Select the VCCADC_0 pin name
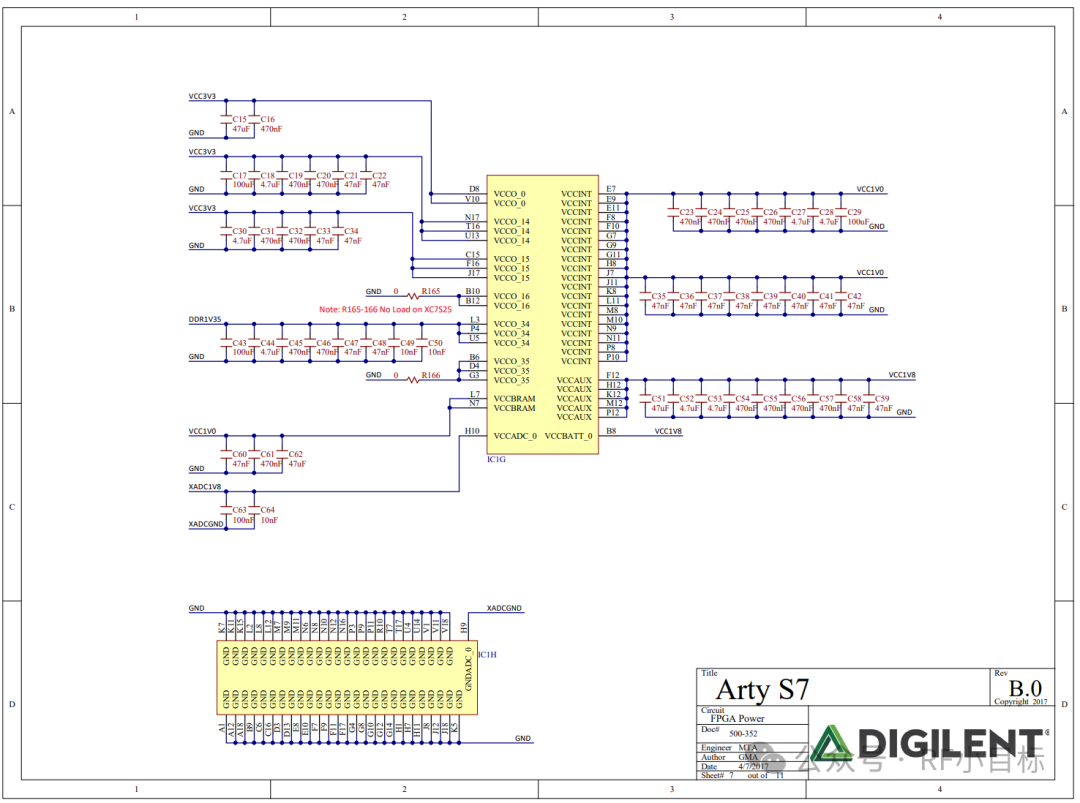 point(515,436)
